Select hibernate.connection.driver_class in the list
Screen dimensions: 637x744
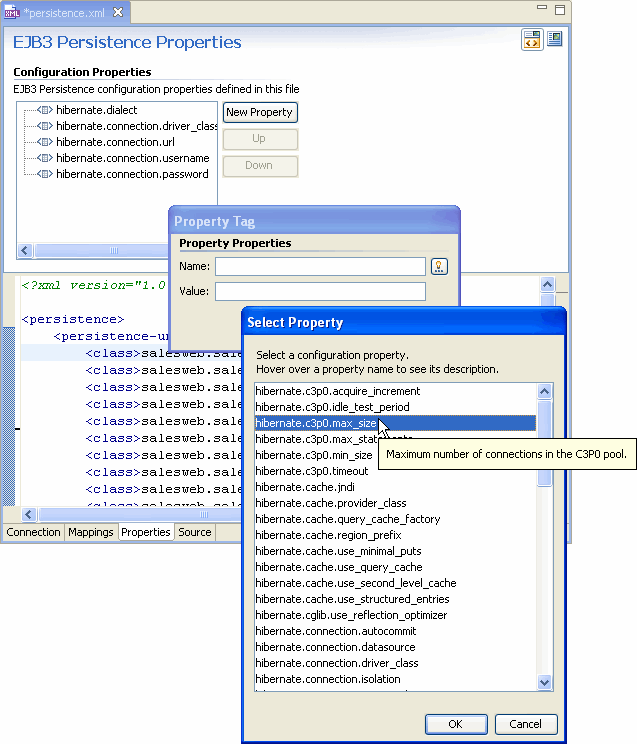coord(395,663)
